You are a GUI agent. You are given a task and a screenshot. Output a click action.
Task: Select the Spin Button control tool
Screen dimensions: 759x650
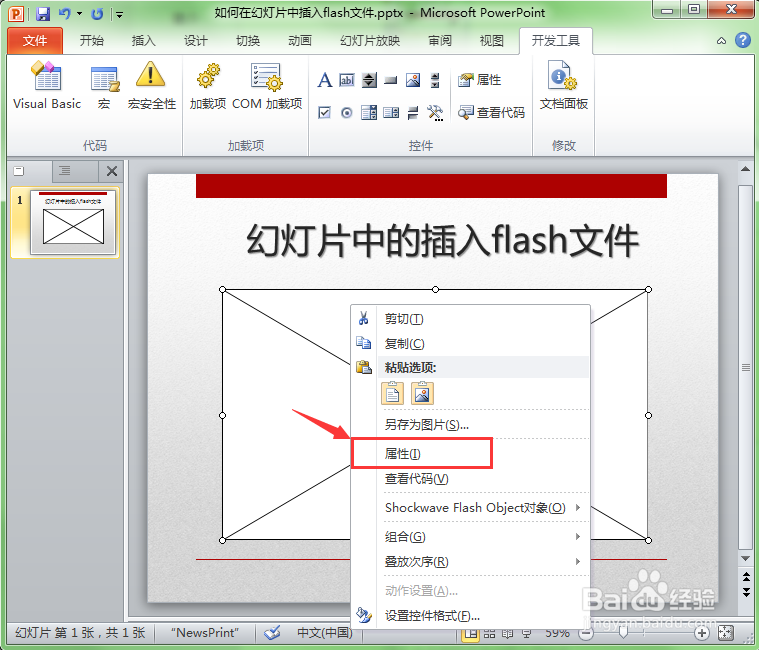pyautogui.click(x=369, y=80)
